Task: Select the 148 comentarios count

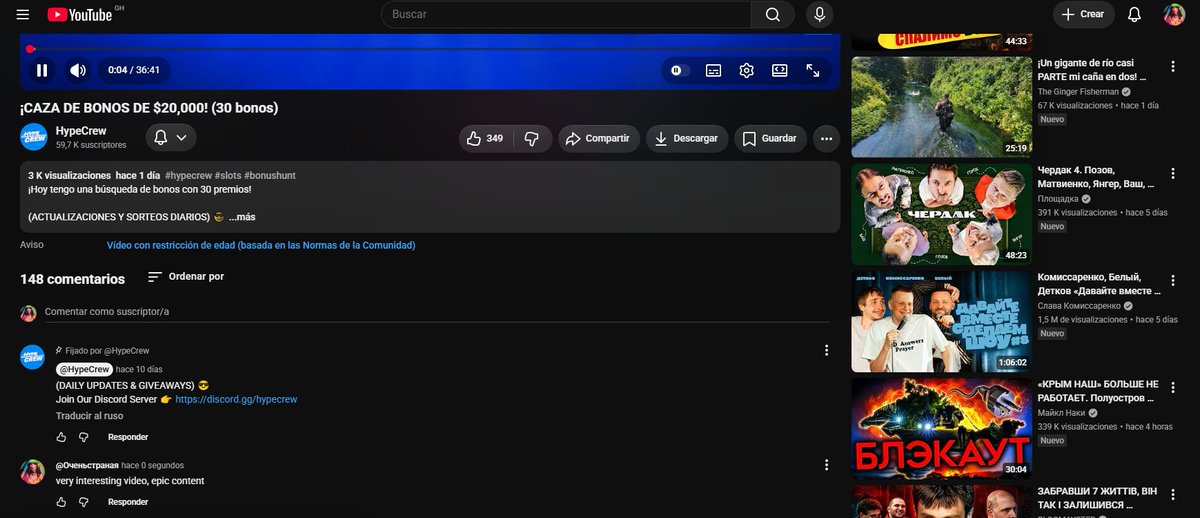Action: tap(72, 279)
